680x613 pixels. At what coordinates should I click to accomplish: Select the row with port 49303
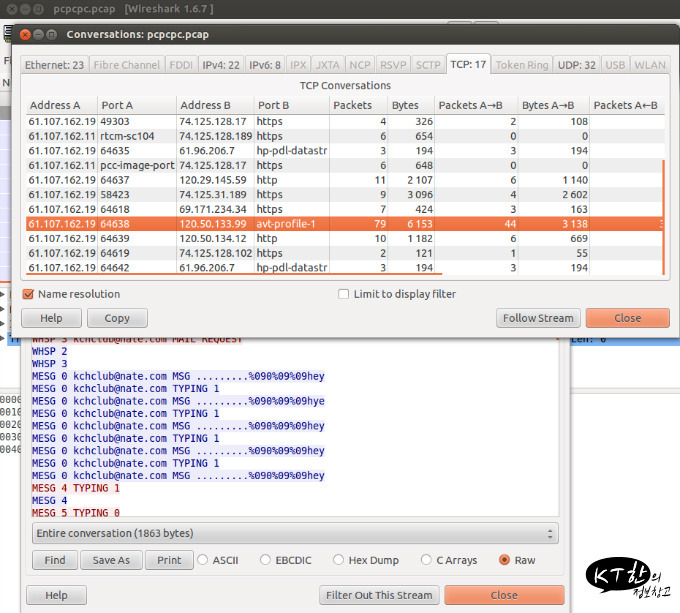(345, 121)
